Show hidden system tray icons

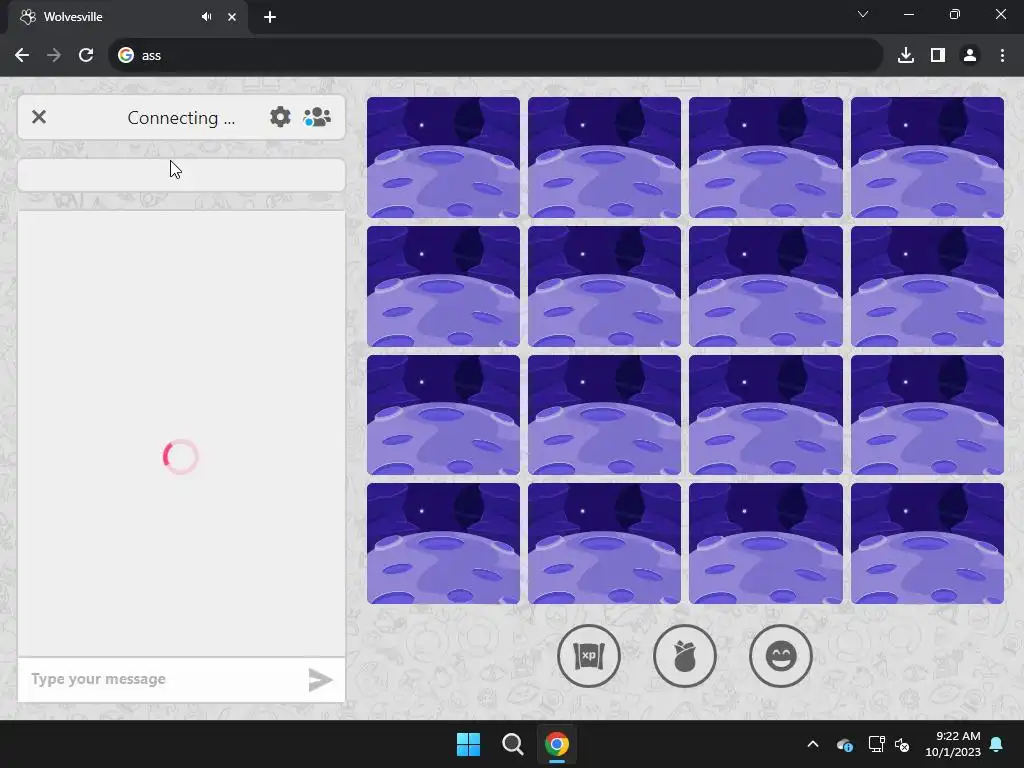point(813,744)
